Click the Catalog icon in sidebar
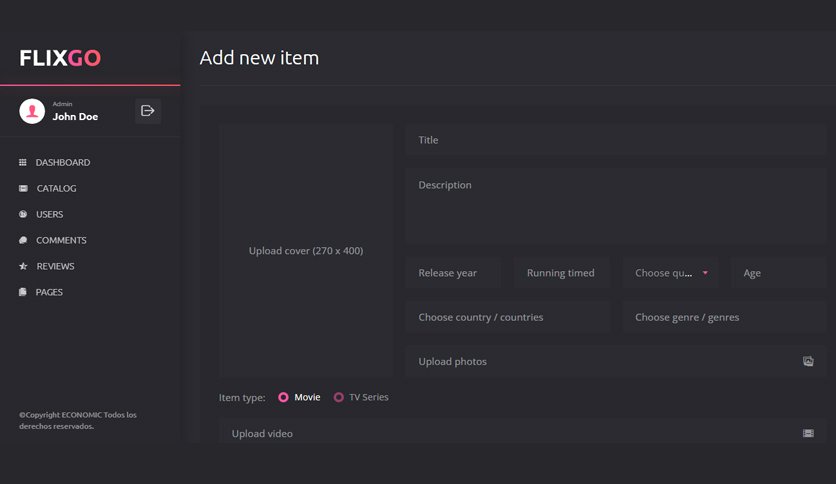 point(23,188)
